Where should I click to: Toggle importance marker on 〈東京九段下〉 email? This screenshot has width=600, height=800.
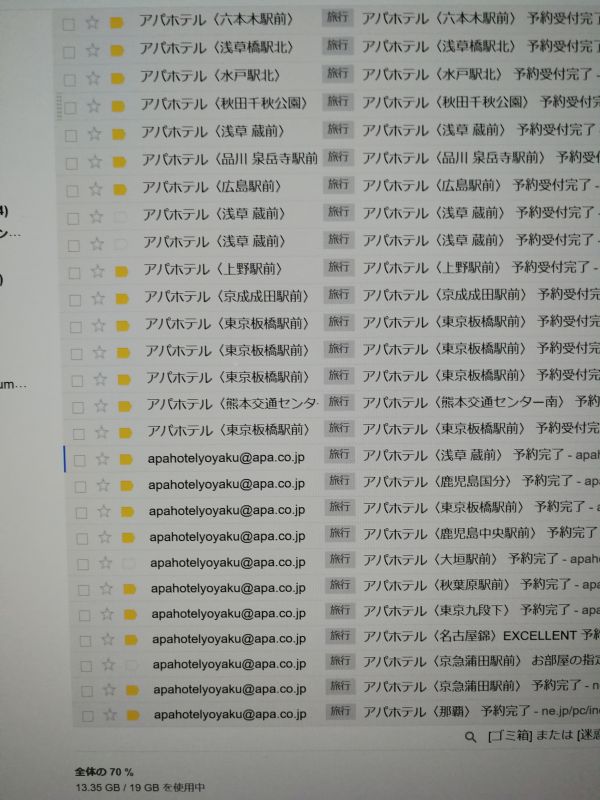click(131, 614)
